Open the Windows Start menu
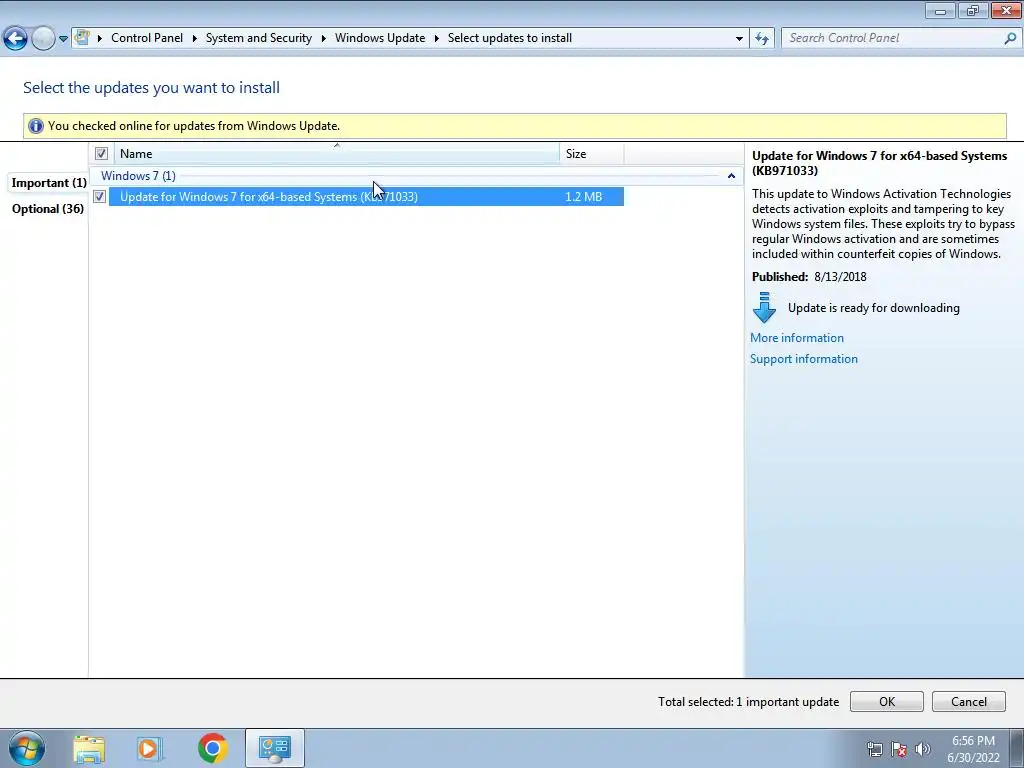 tap(27, 748)
